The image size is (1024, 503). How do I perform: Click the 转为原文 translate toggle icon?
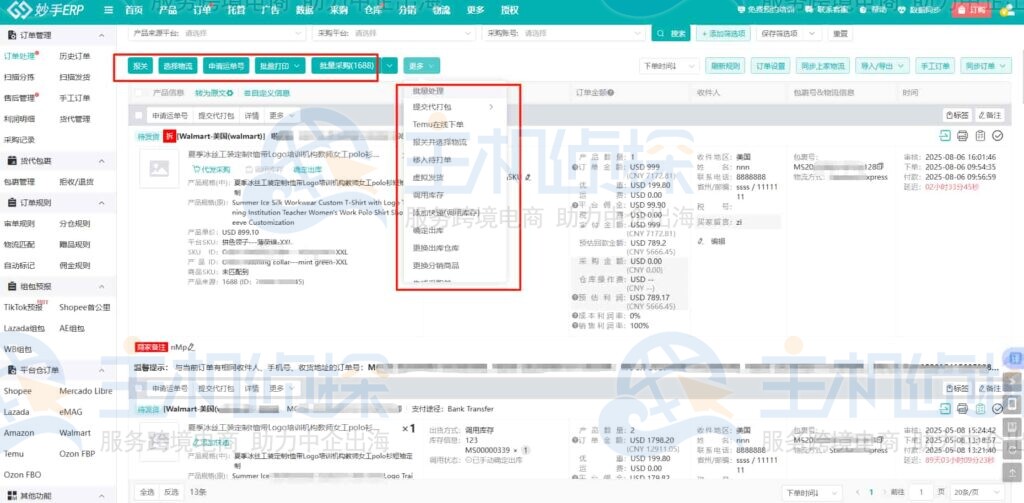[229, 93]
